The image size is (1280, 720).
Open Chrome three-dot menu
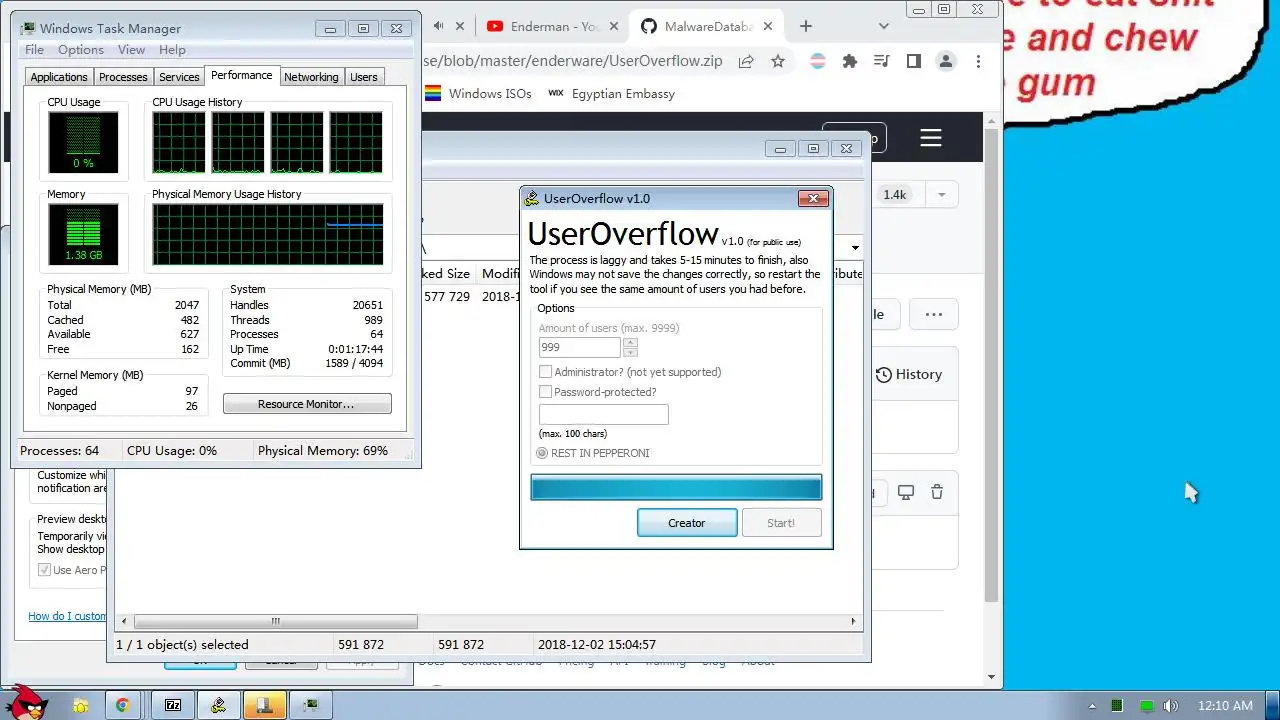point(978,61)
